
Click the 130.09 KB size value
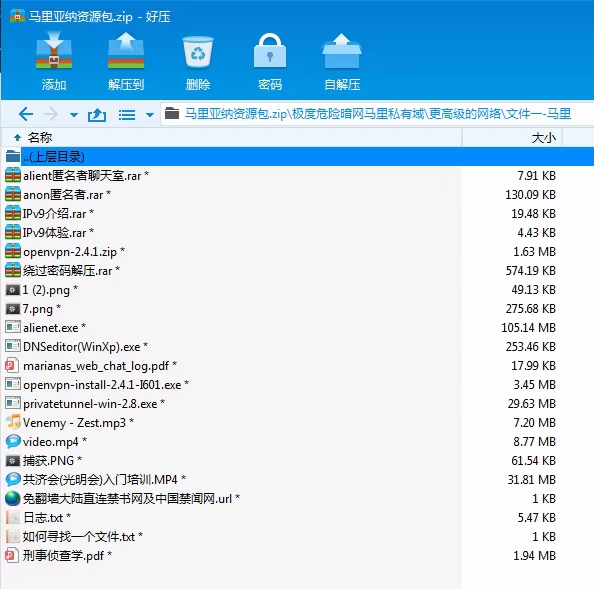(x=530, y=195)
